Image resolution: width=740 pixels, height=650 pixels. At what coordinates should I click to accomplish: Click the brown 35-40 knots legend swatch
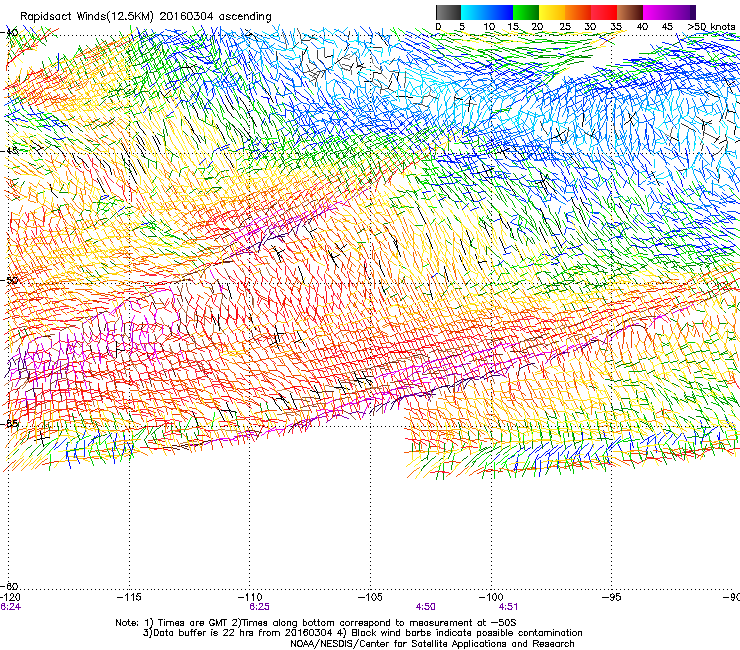click(630, 12)
